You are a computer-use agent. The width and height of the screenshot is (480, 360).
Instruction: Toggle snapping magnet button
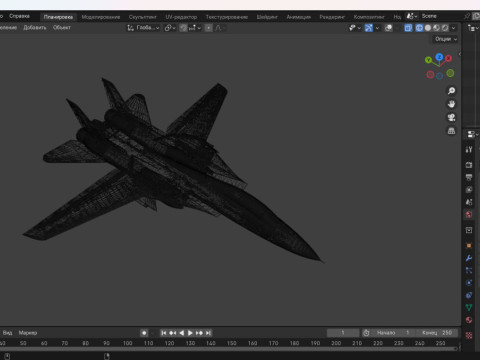183,28
